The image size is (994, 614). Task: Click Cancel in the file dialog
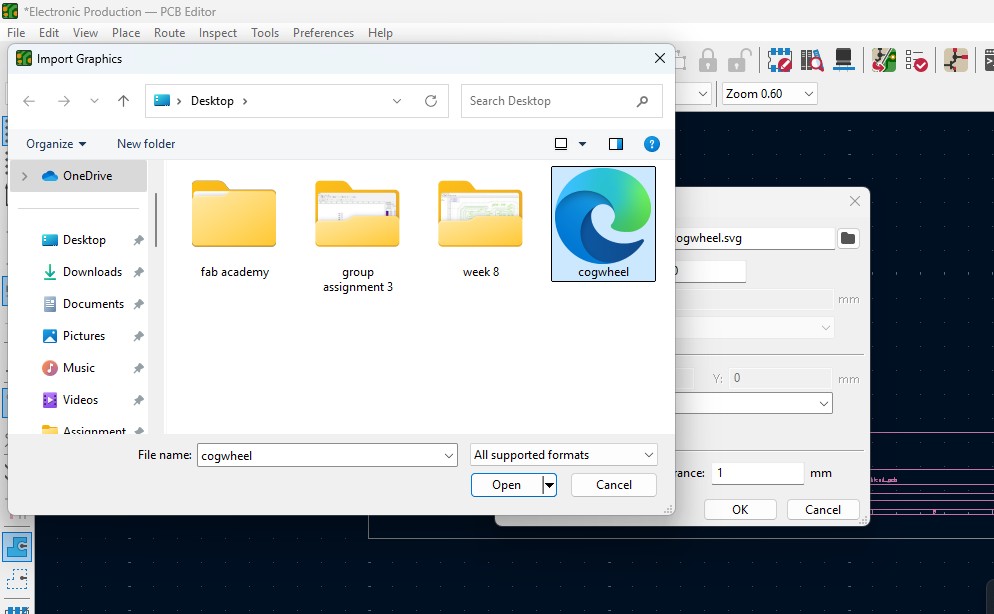(614, 485)
